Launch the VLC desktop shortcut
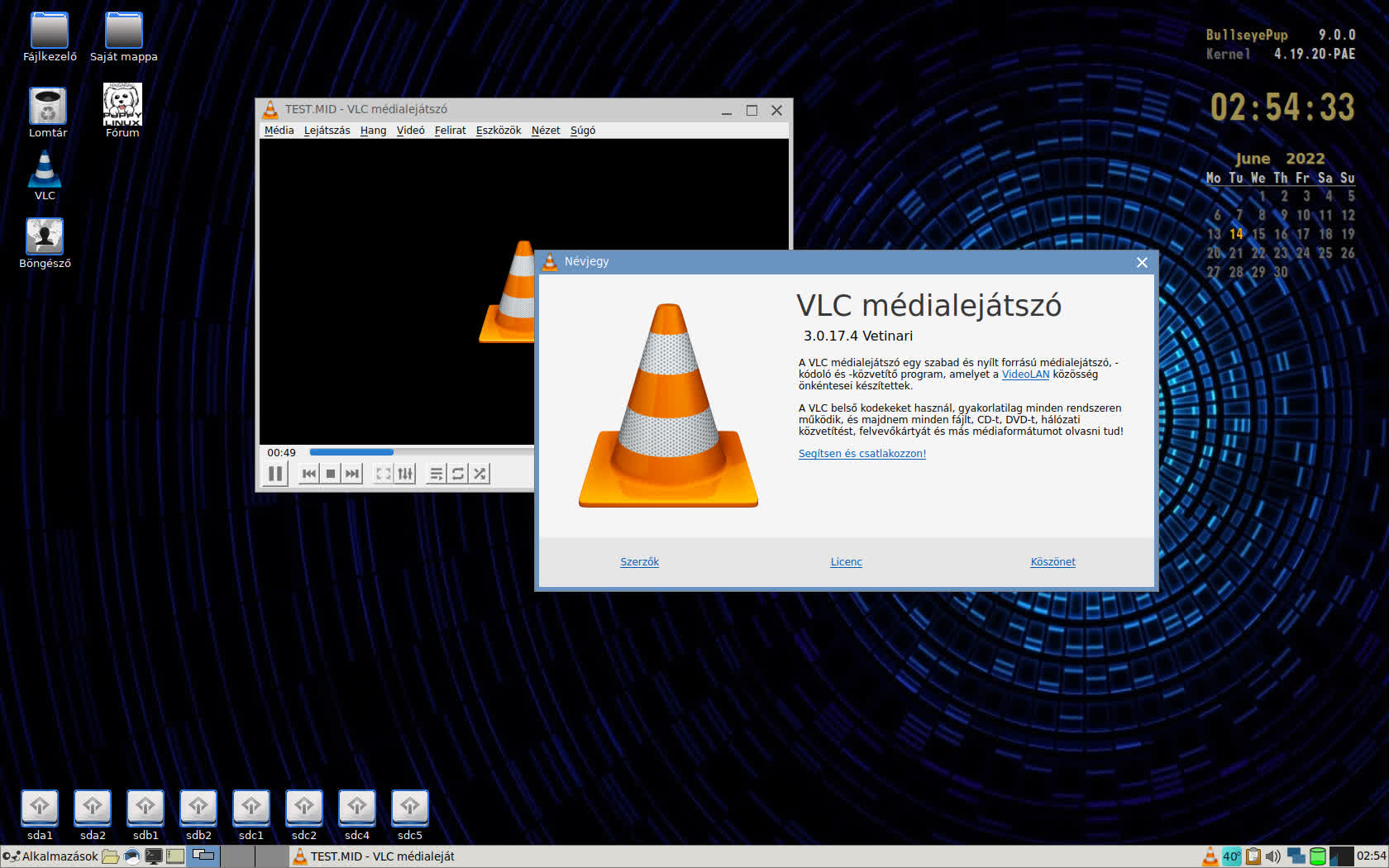 point(45,176)
